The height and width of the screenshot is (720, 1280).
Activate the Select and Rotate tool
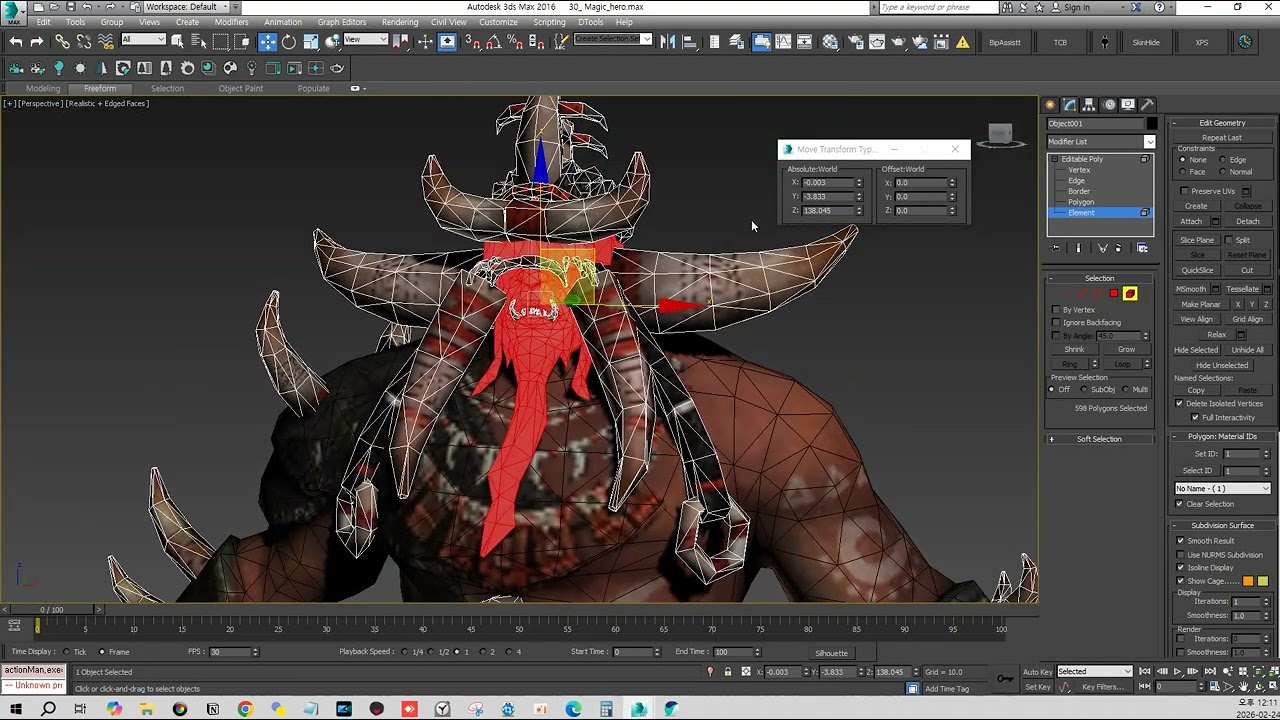pos(289,42)
